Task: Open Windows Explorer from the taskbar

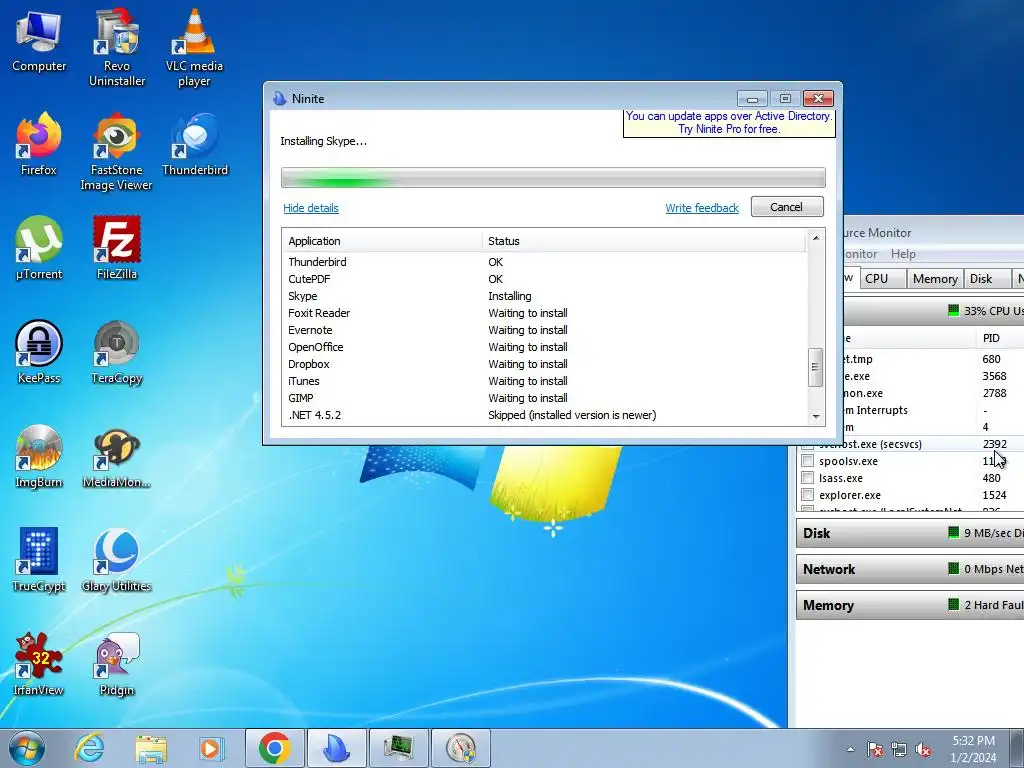Action: (x=151, y=748)
